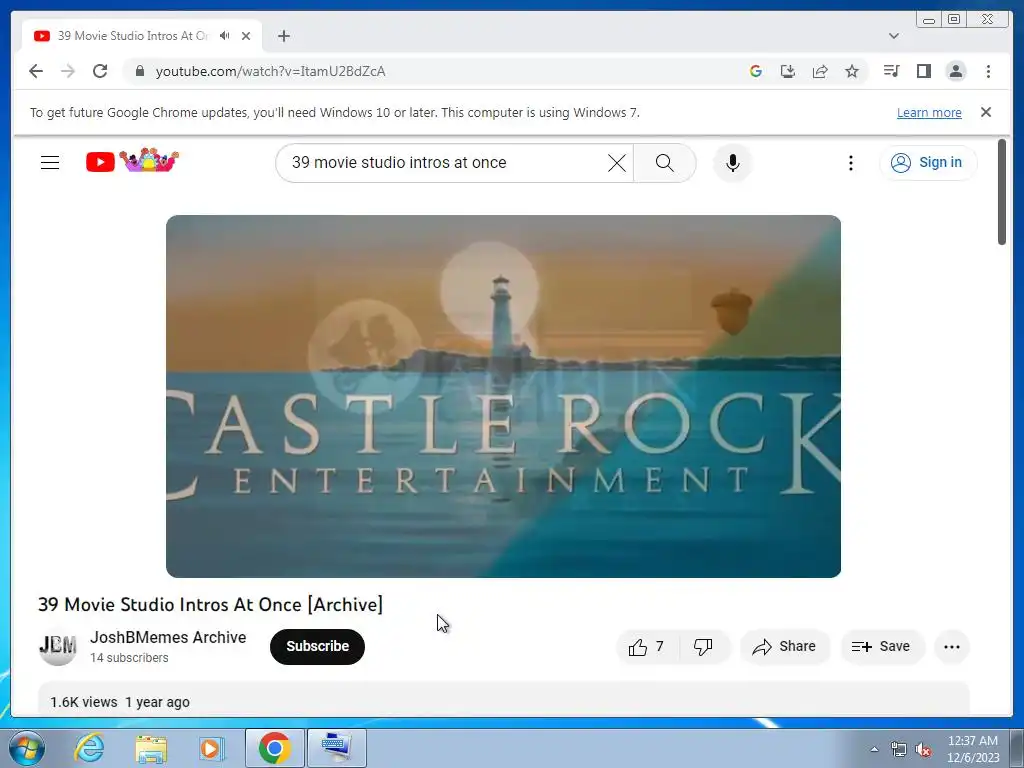
Task: Expand the description showing 1.6K views
Action: pos(504,700)
